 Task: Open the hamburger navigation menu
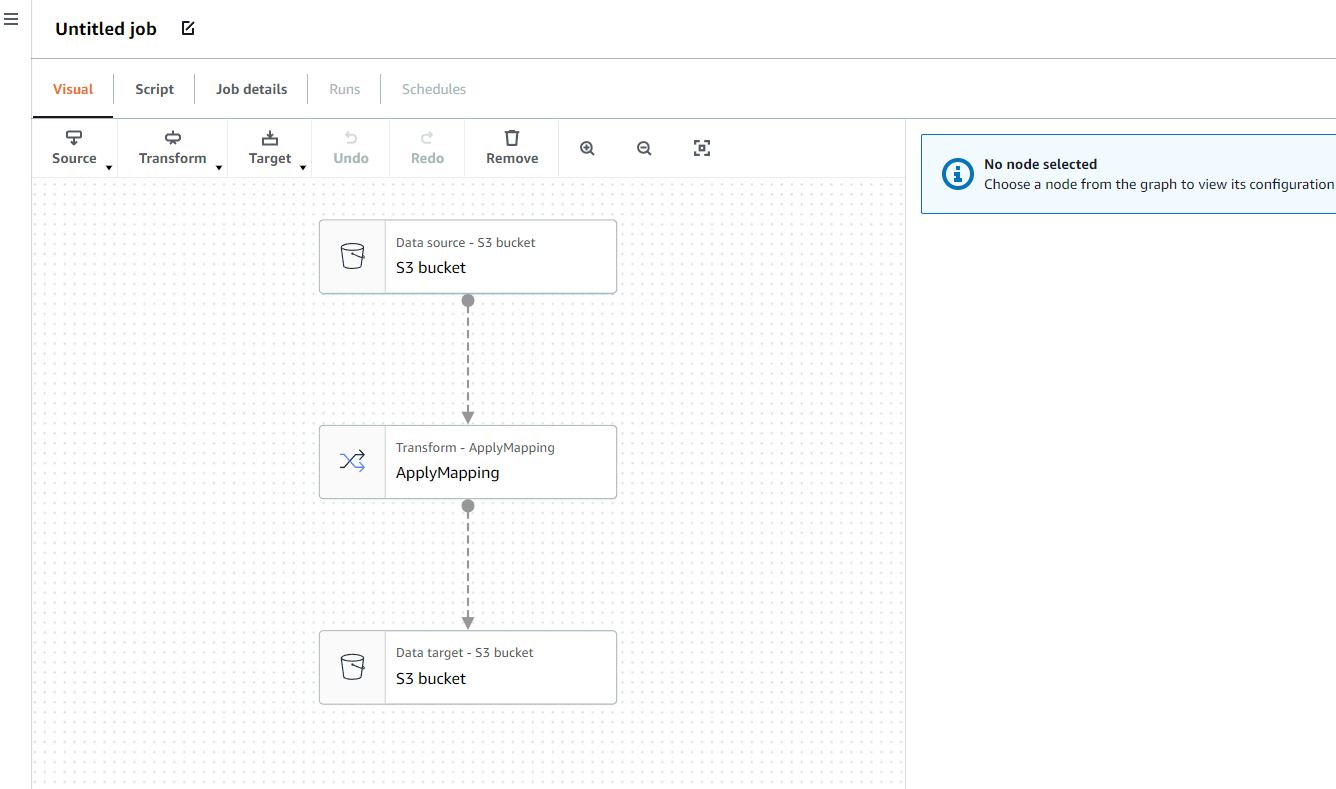pos(11,19)
